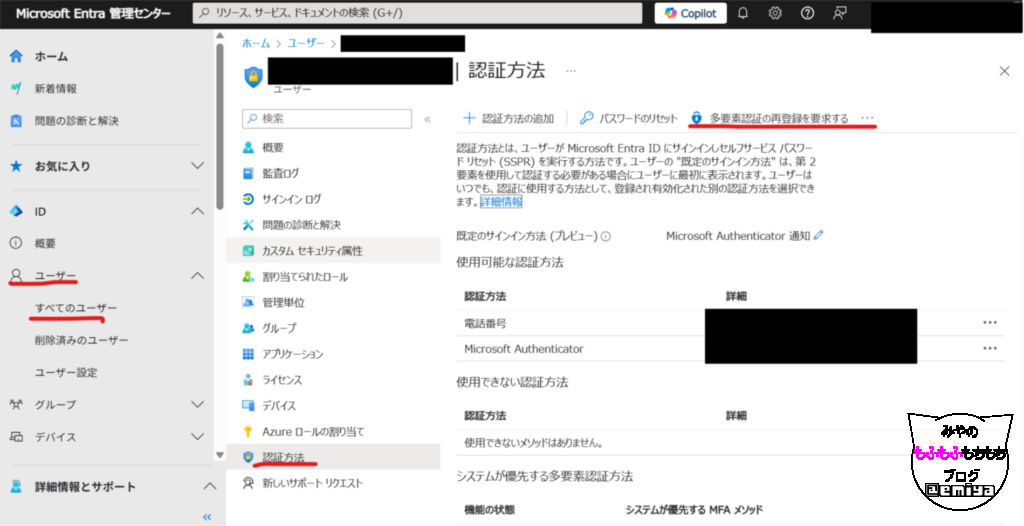
Task: Open 新着情報 in the left navigation
Action: (x=56, y=89)
